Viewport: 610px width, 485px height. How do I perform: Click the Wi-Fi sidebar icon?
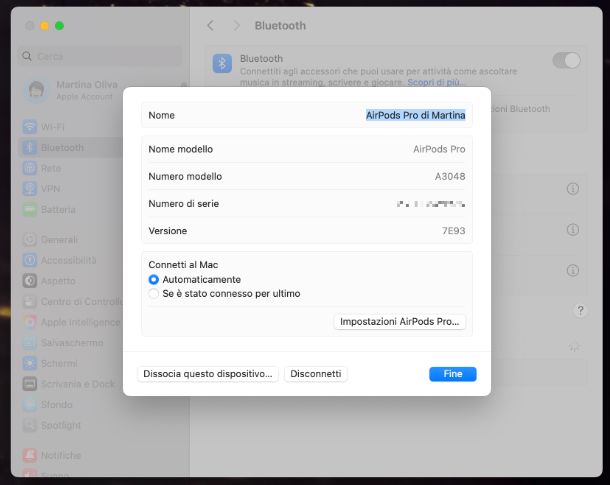click(x=30, y=127)
